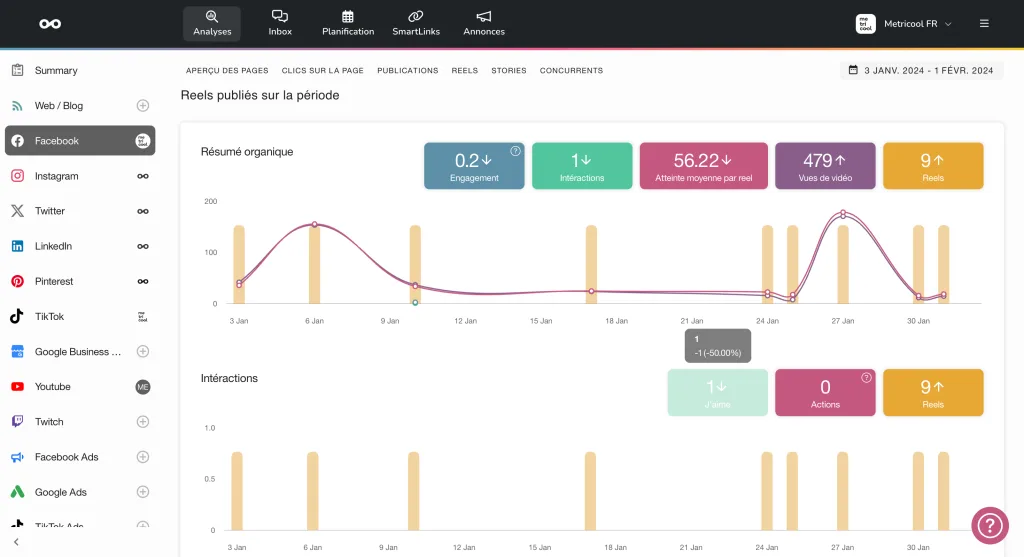Select Instagram in the sidebar
1024x557 pixels.
tap(57, 176)
